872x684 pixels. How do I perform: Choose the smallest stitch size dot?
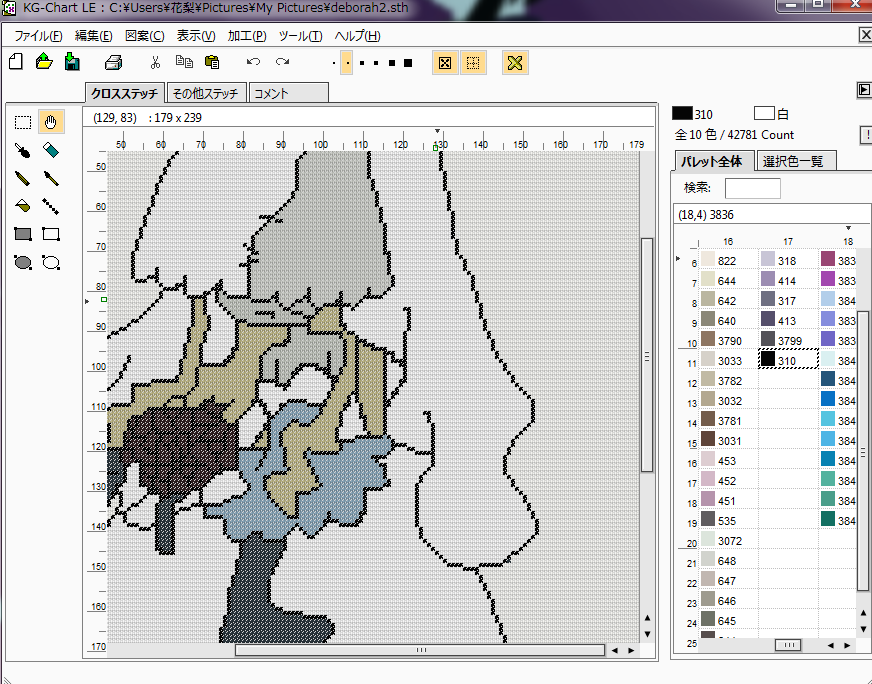coord(334,63)
